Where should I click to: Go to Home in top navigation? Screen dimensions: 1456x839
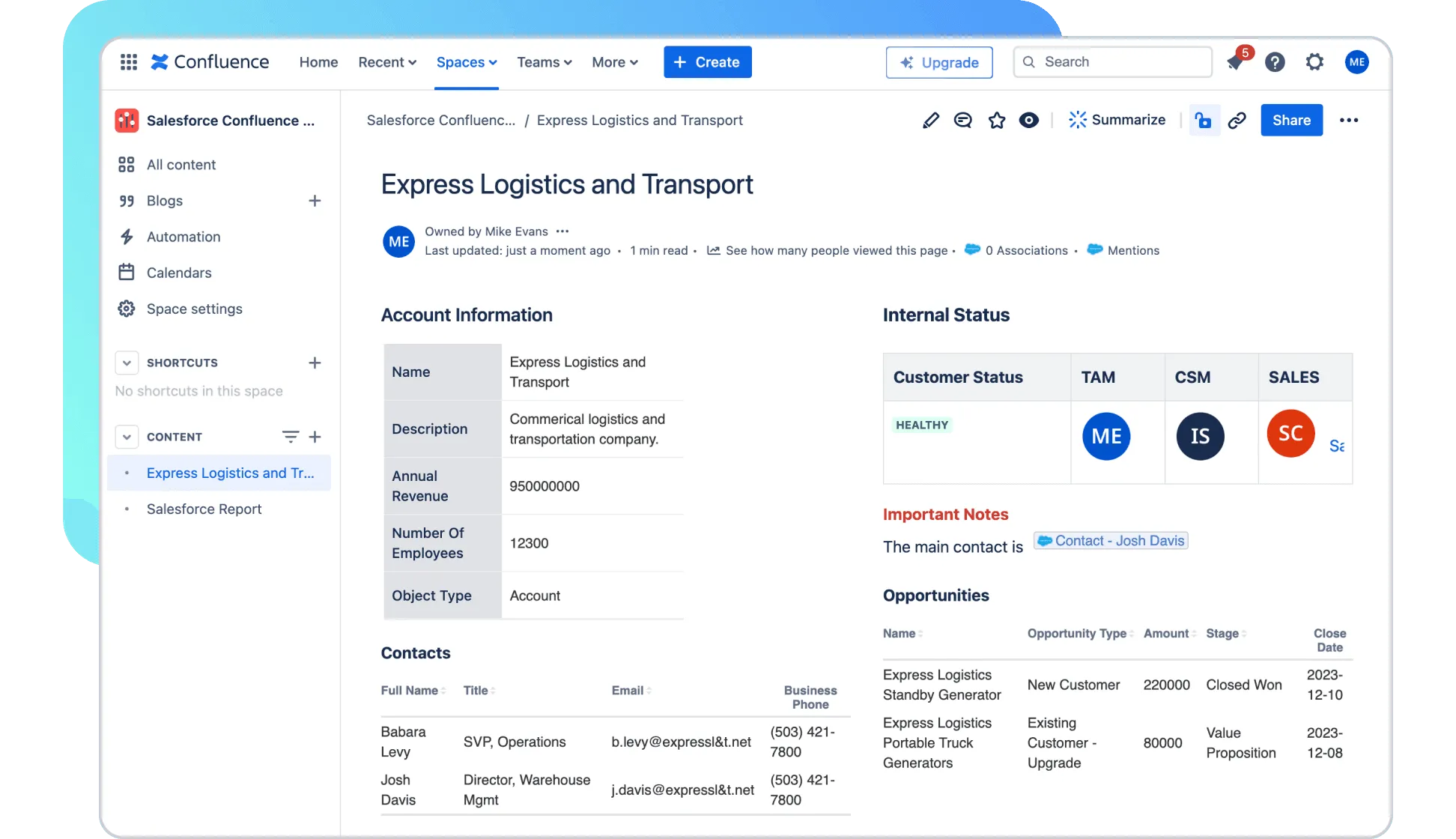(x=318, y=62)
